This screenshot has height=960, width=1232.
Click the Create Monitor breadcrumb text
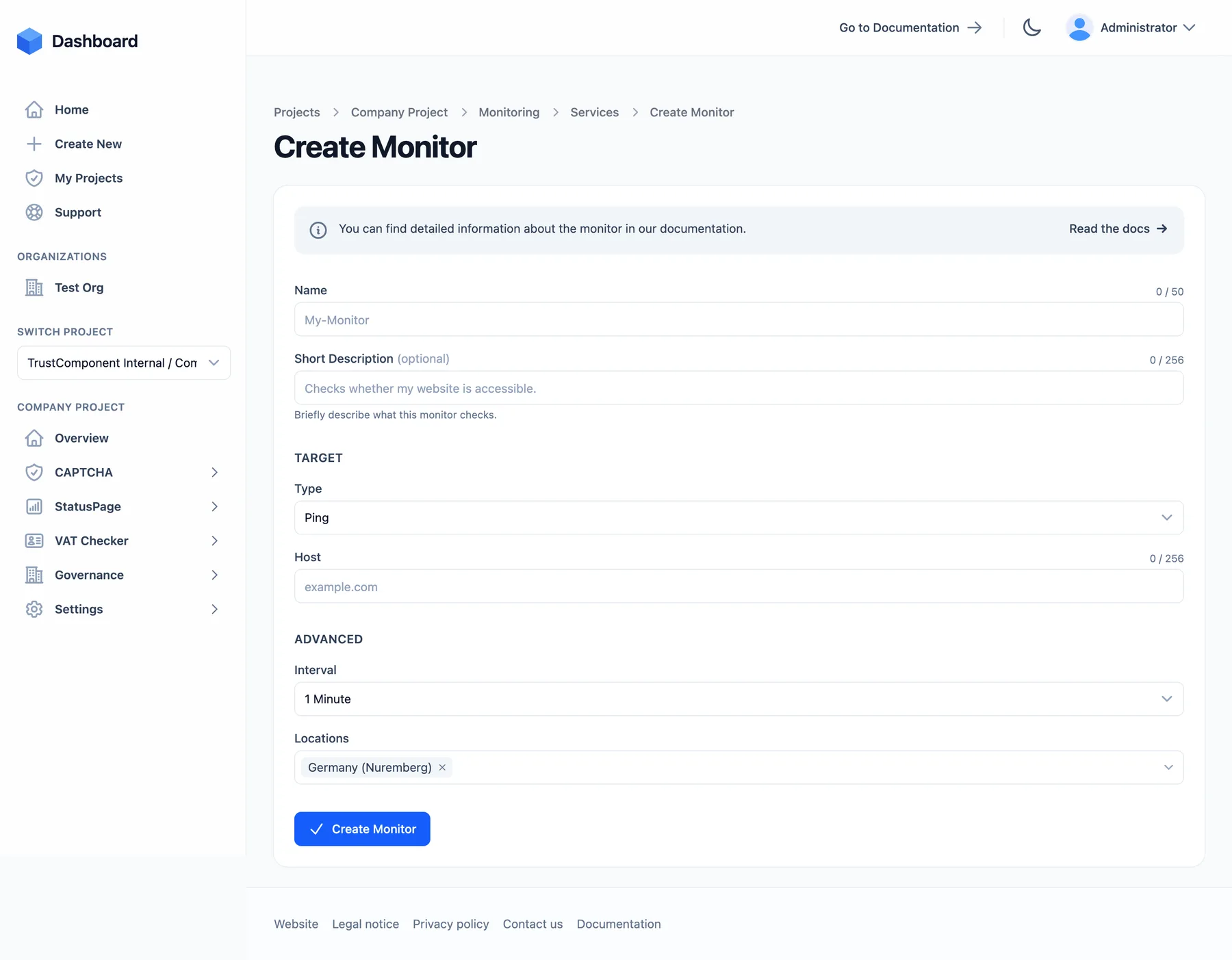691,112
